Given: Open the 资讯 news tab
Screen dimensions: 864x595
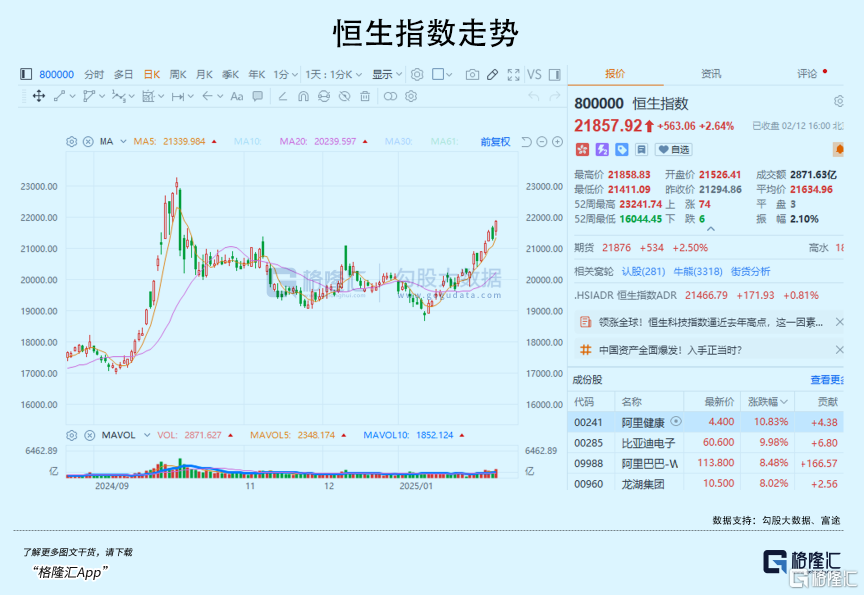Looking at the screenshot, I should pyautogui.click(x=711, y=74).
